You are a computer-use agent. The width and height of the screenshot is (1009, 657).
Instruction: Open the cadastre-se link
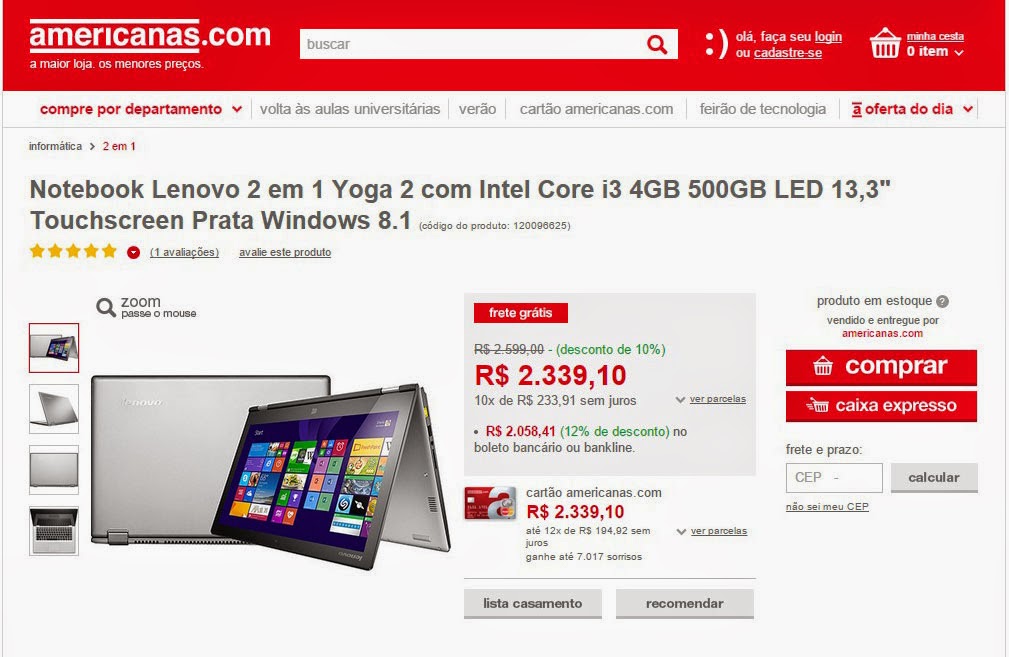pyautogui.click(x=788, y=53)
